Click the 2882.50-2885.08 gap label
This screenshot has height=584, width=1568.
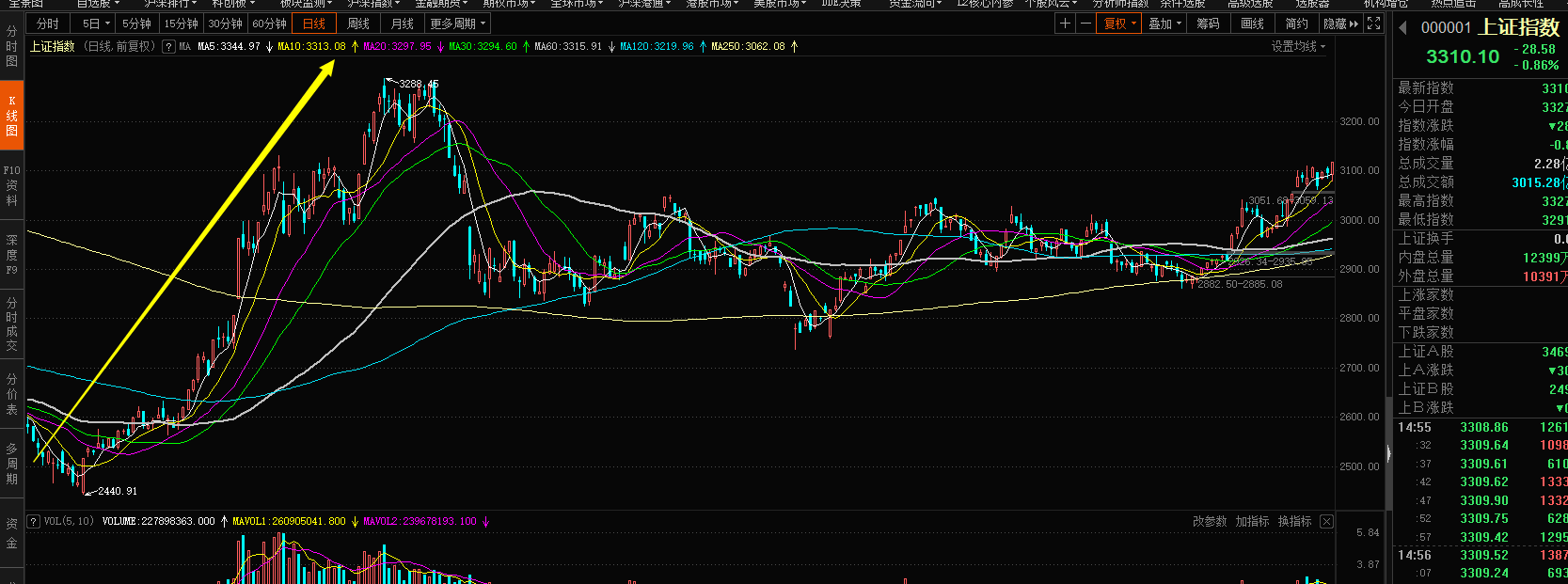tap(1240, 284)
